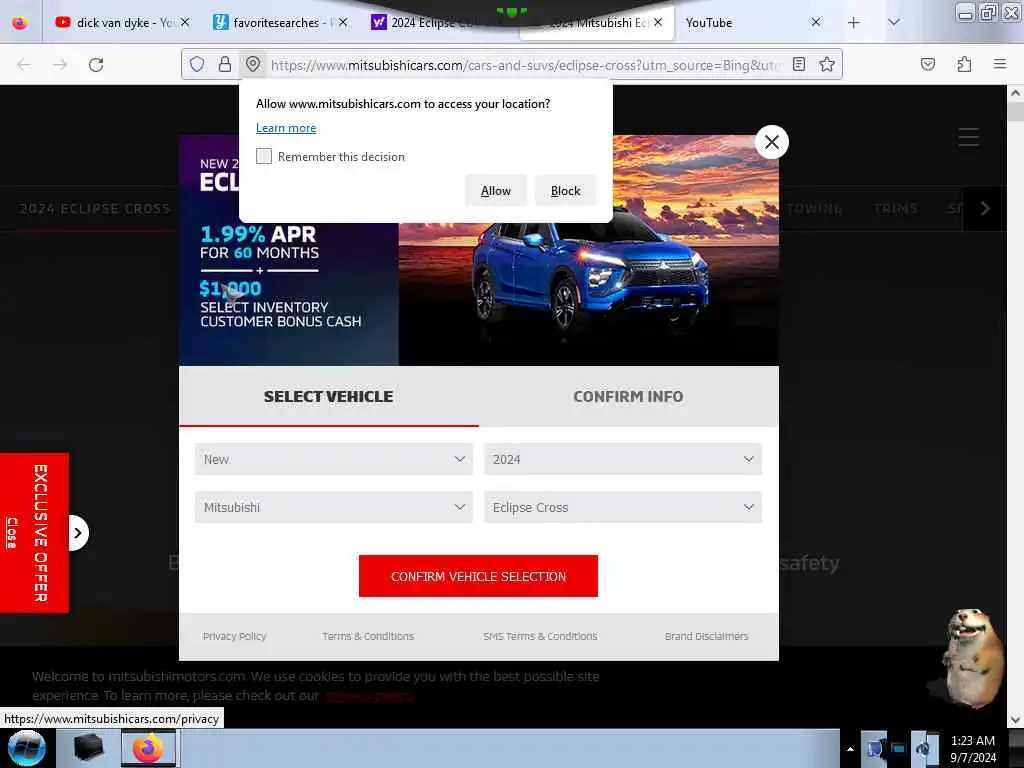
Task: Click 2024 ECLIPSE CROSS nav heading
Action: pos(95,208)
